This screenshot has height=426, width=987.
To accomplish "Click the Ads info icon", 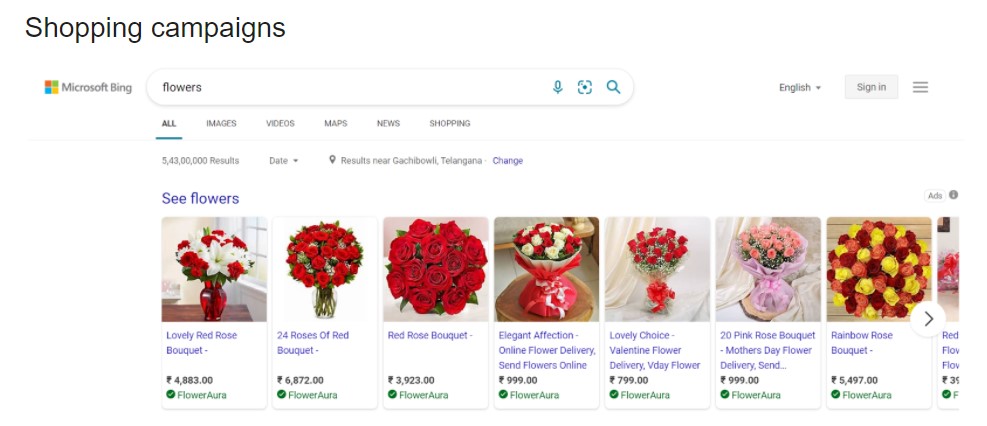I will [953, 195].
